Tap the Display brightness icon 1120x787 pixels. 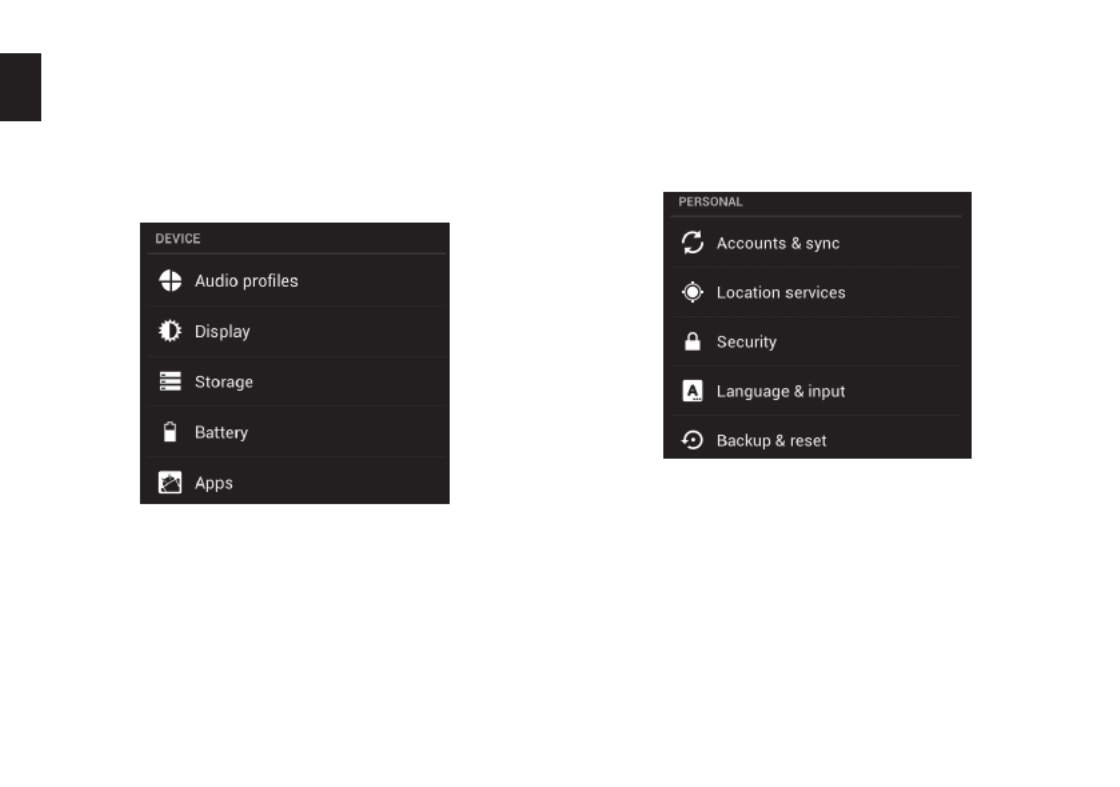coord(170,331)
